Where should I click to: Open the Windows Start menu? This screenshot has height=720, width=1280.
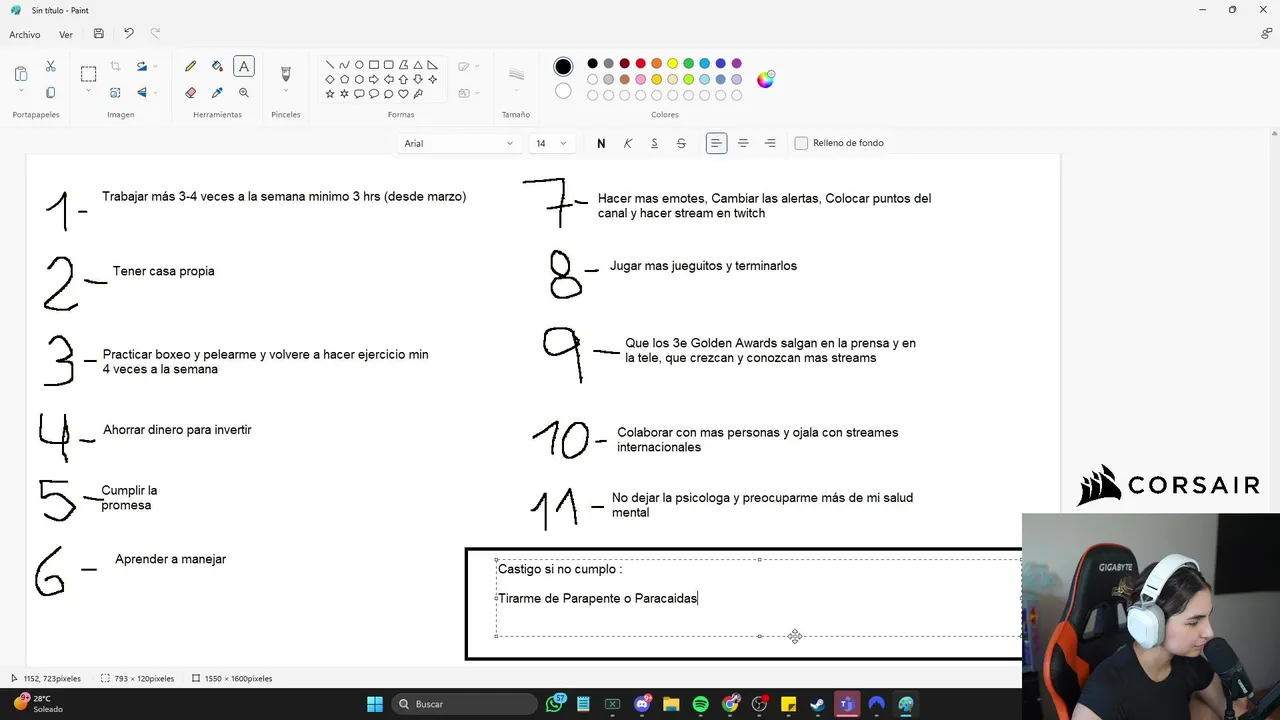[374, 704]
